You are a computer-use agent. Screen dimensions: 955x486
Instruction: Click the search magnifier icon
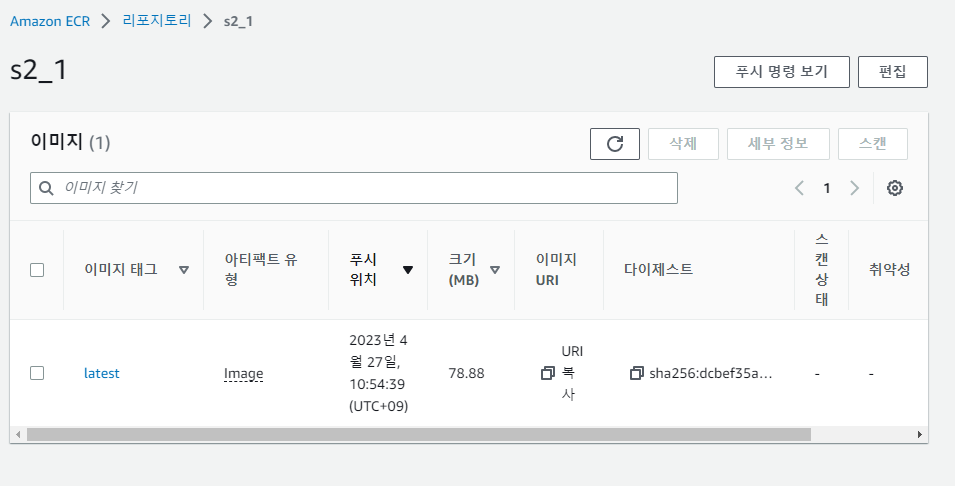[x=46, y=188]
